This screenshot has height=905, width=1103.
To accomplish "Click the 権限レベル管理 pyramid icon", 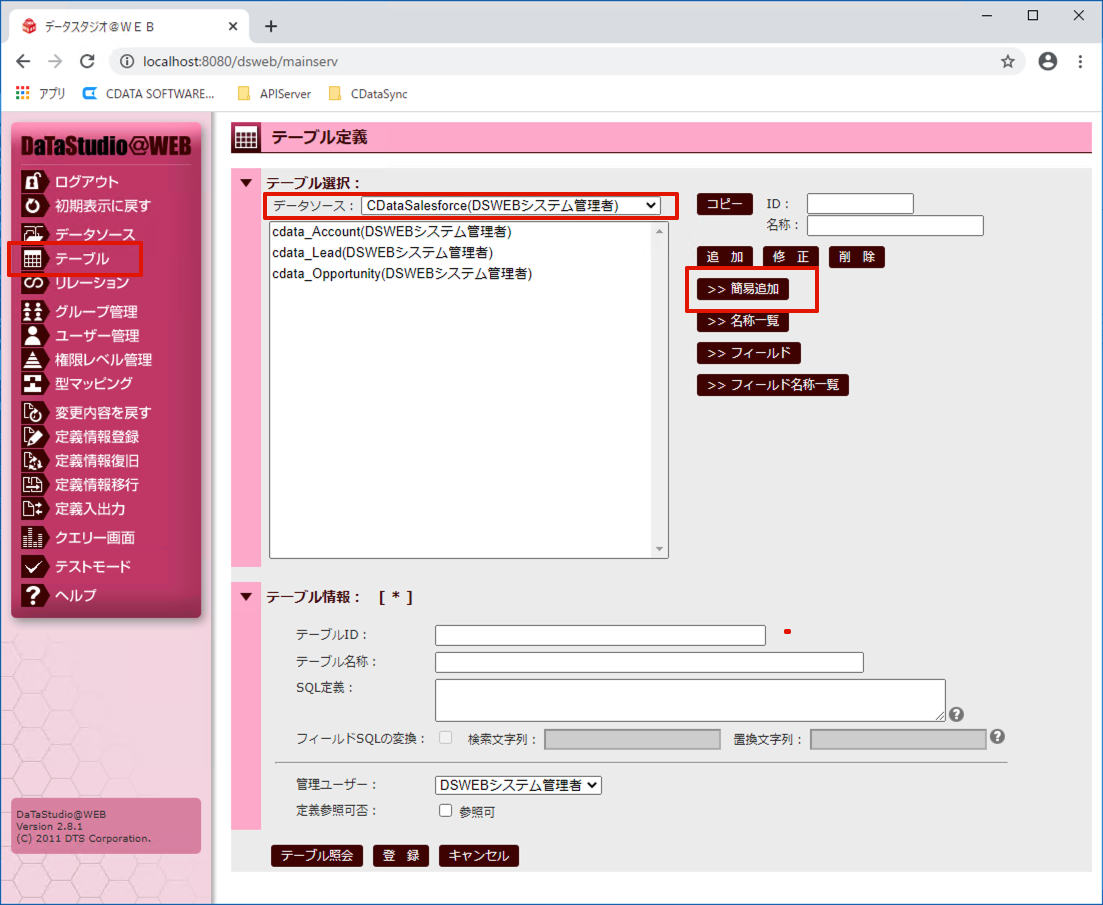I will coord(32,359).
